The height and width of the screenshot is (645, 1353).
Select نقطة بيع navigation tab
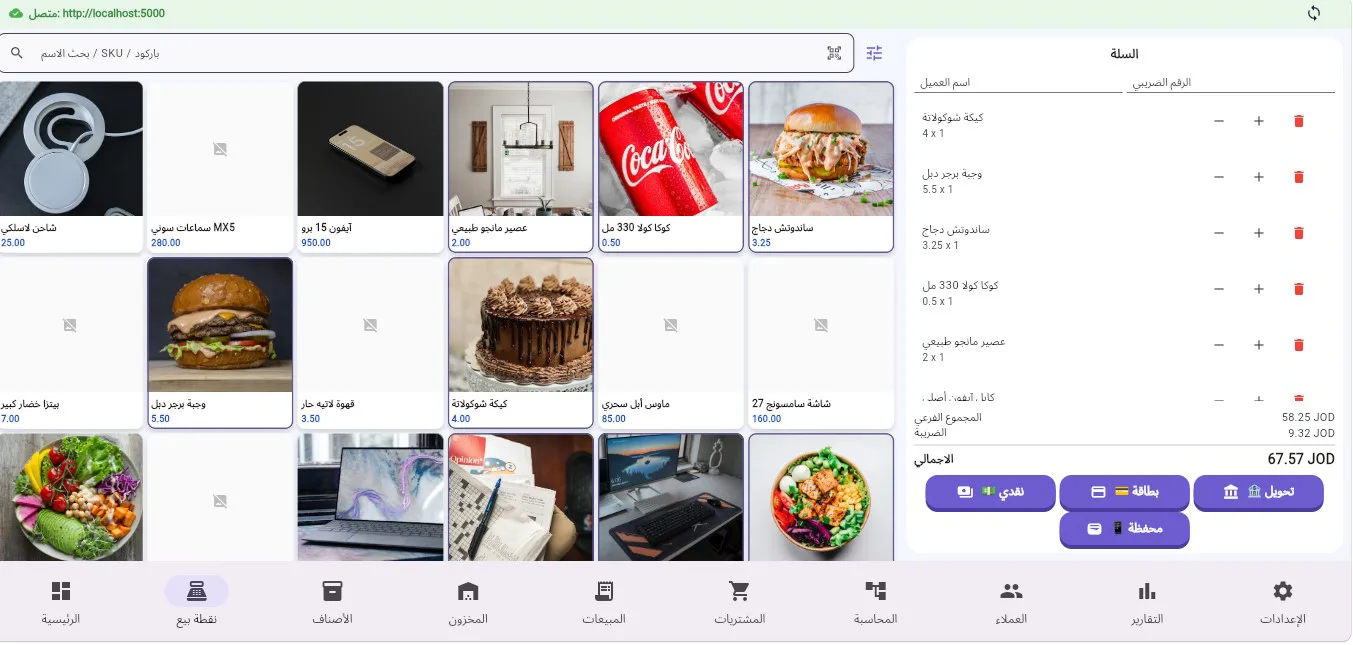(x=197, y=602)
